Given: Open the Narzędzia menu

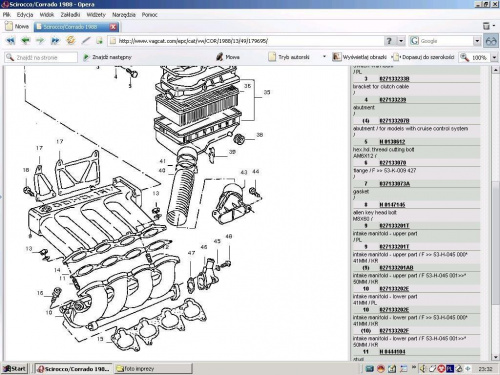Looking at the screenshot, I should point(124,15).
